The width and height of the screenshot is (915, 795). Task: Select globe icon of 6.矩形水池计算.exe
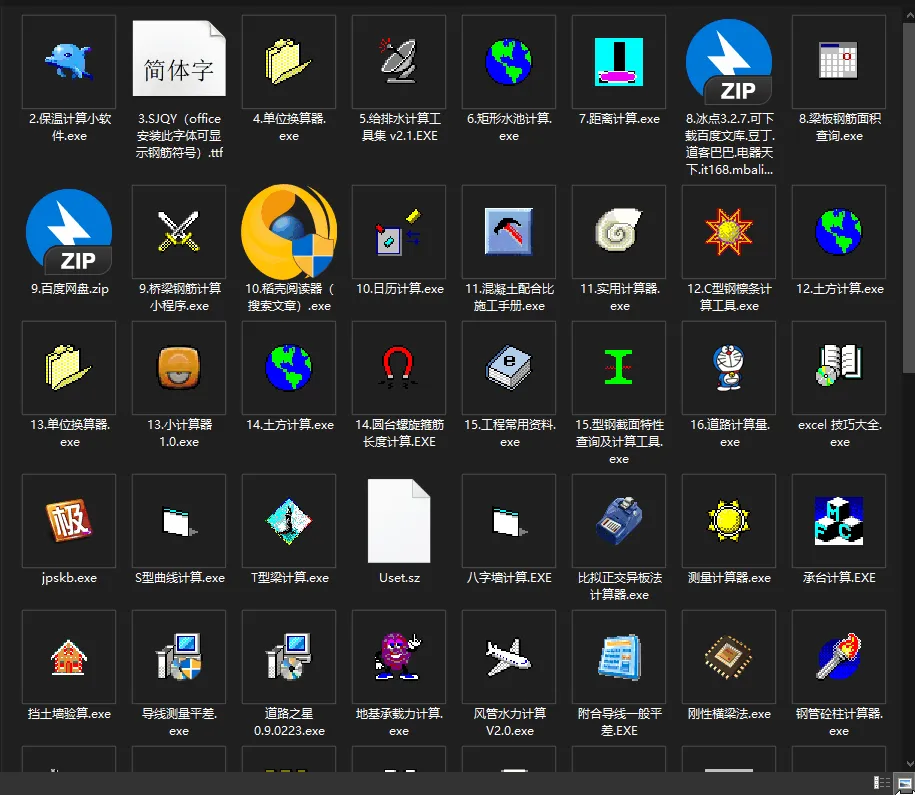click(508, 61)
